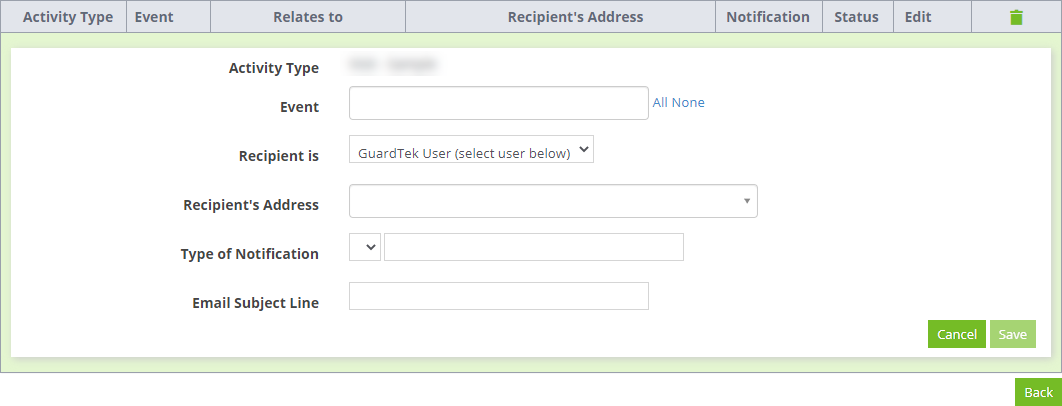Image resolution: width=1062 pixels, height=406 pixels.
Task: Click the Event column header
Action: (154, 17)
